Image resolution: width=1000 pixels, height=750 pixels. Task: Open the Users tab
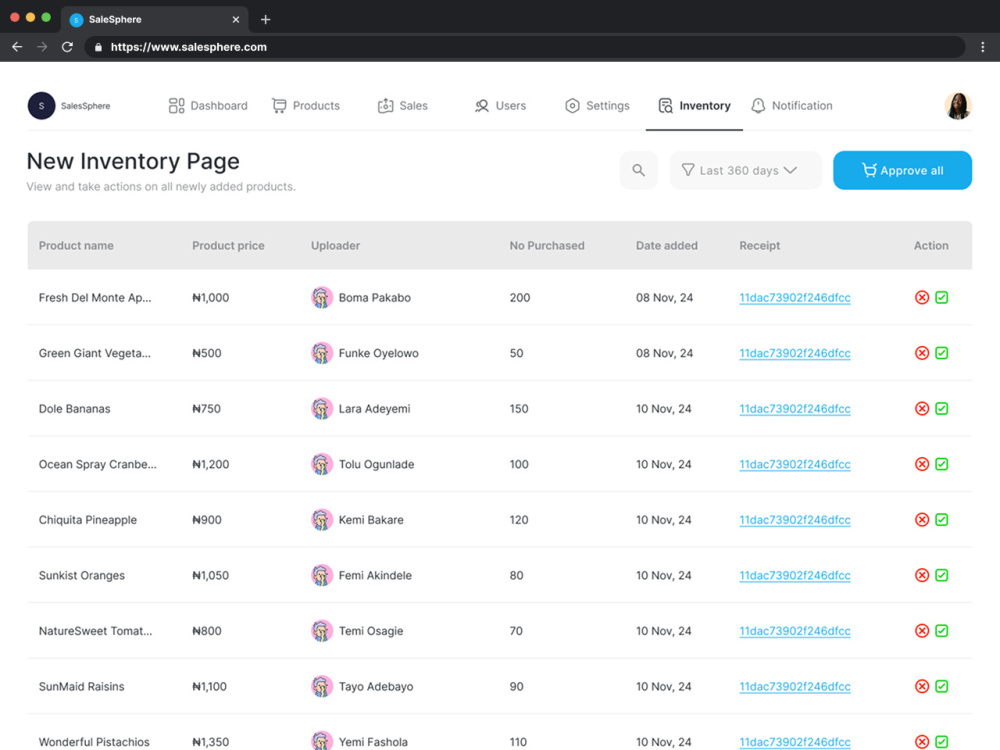pyautogui.click(x=500, y=106)
